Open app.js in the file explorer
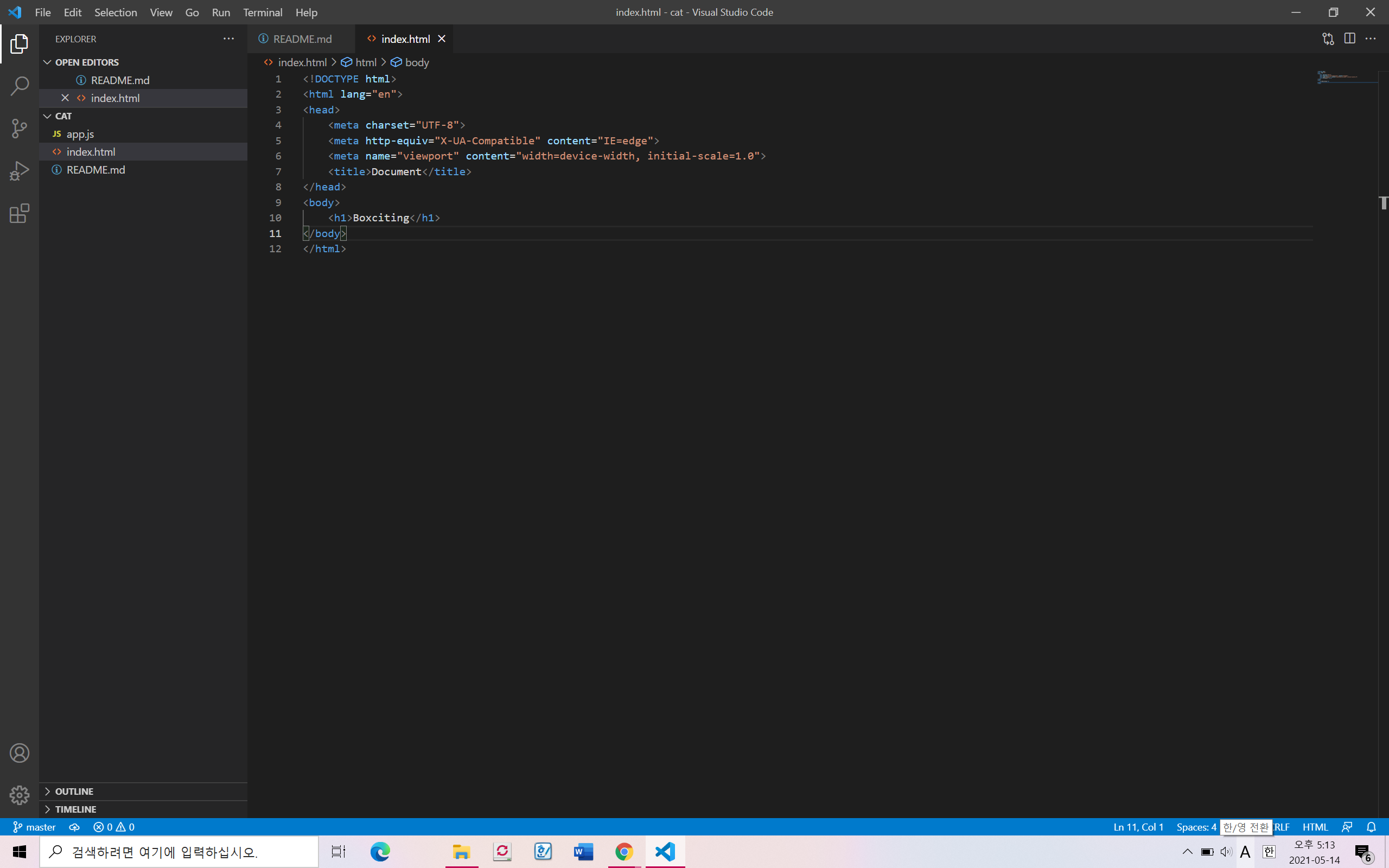1389x868 pixels. click(x=80, y=134)
